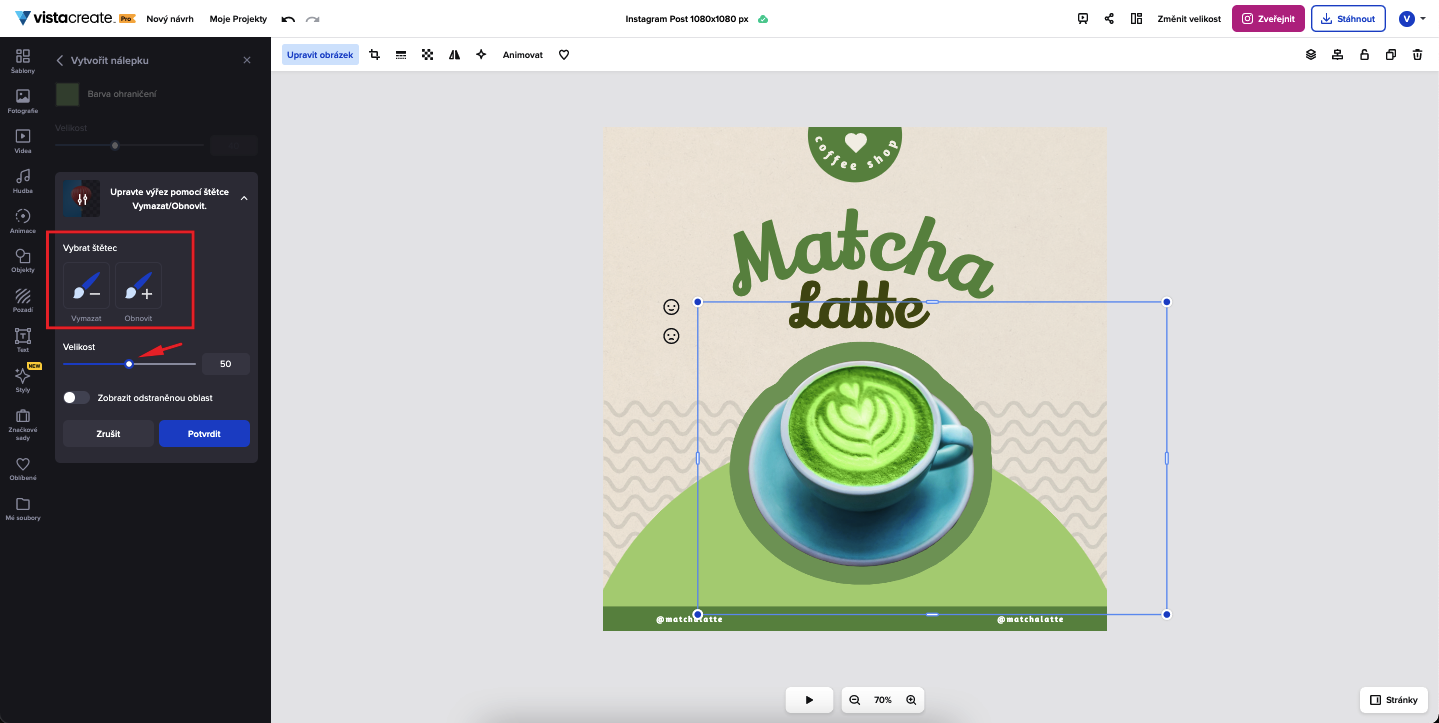Click the cloud saved status icon
The image size is (1439, 723).
[x=763, y=19]
